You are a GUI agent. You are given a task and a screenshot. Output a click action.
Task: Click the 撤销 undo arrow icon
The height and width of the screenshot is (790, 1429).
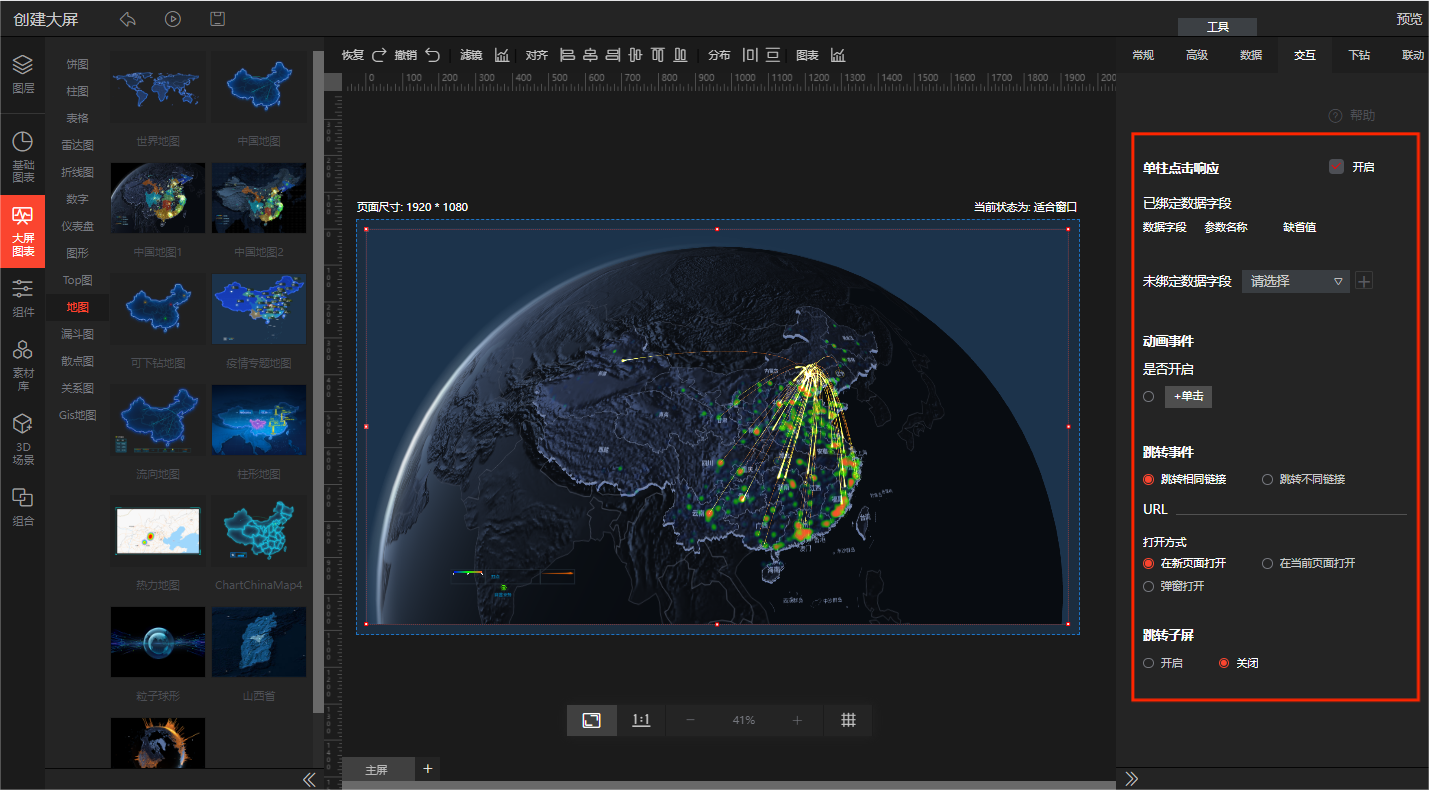click(432, 55)
